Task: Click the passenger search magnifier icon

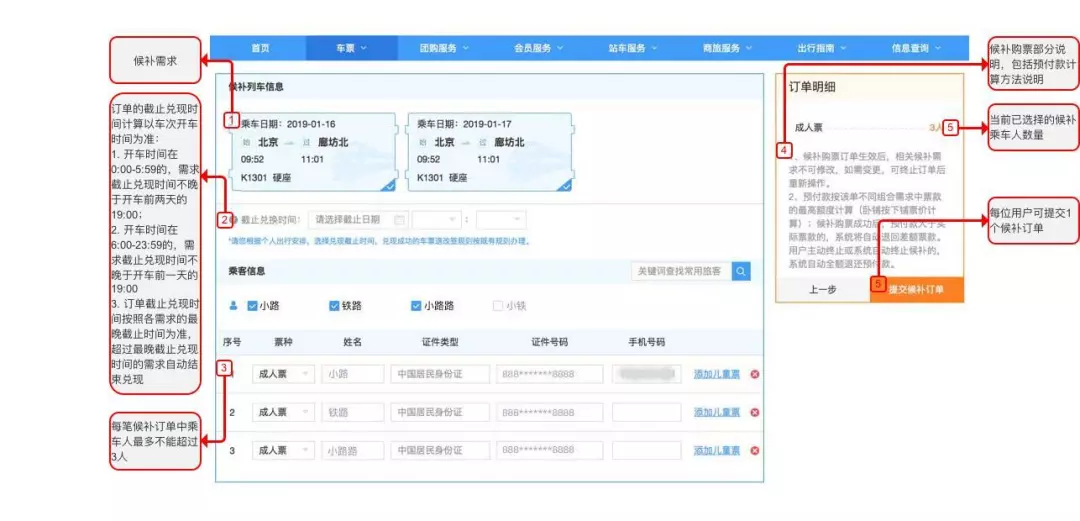Action: pos(741,271)
